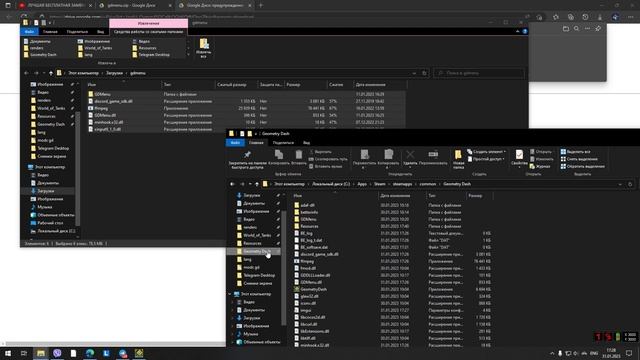Expand Documents node under This PC front sidebar

point(233,310)
